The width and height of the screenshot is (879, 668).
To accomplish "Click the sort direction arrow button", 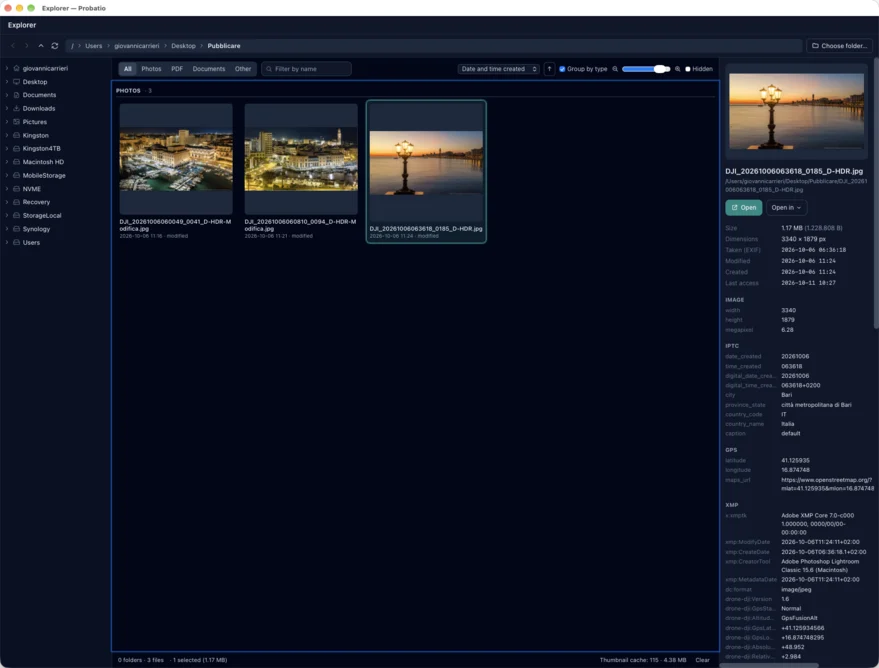I will tap(549, 69).
